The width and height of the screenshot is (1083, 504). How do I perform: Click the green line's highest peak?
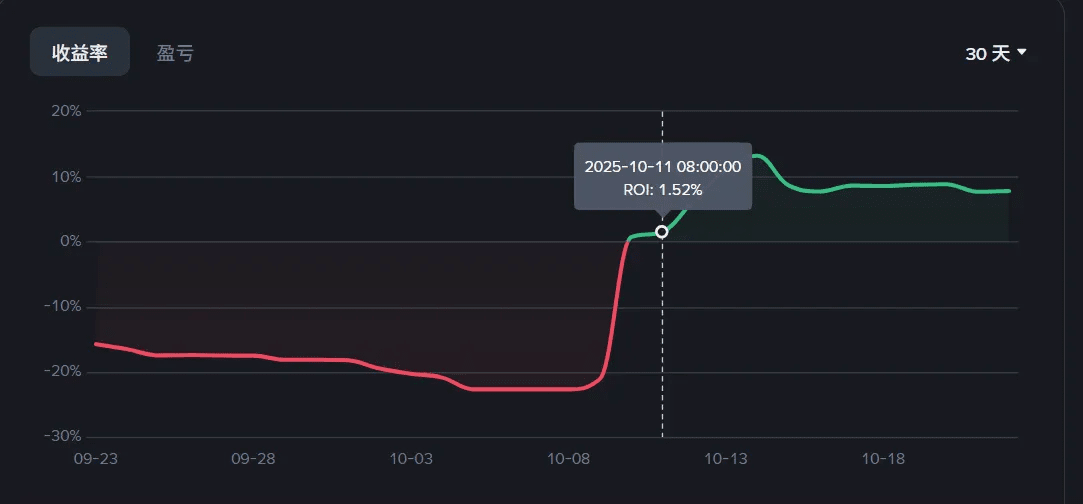757,156
